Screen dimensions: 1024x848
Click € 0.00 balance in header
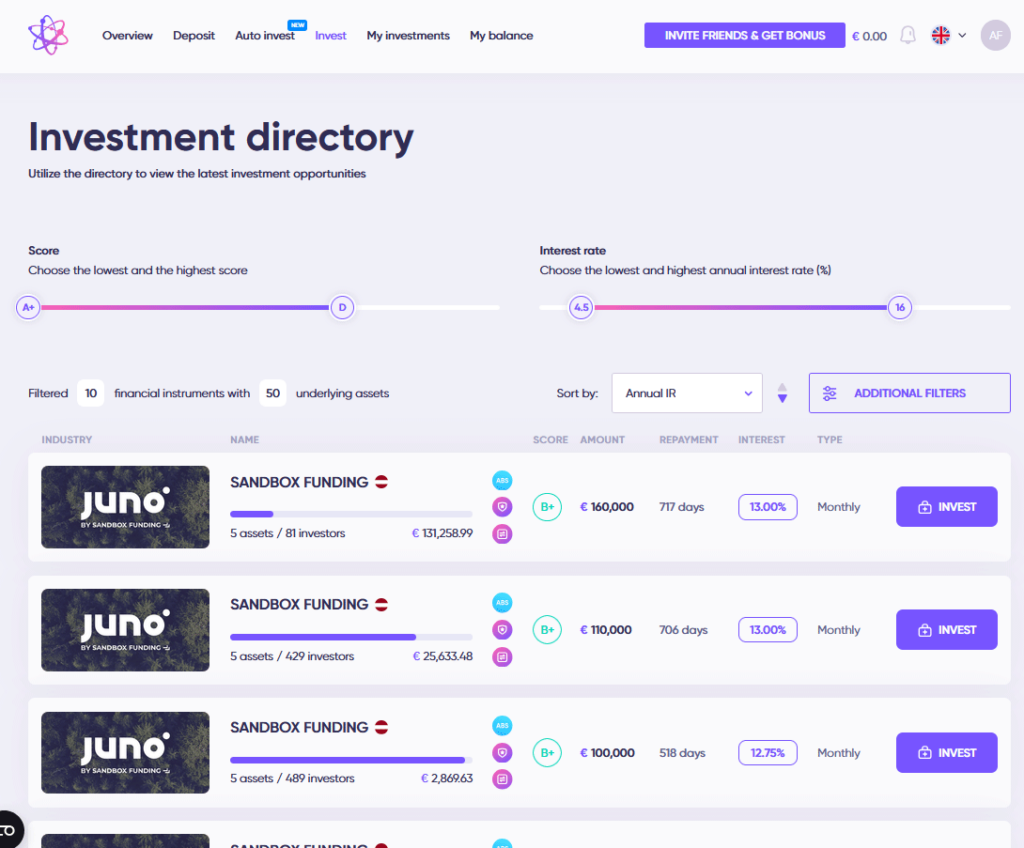click(x=869, y=36)
